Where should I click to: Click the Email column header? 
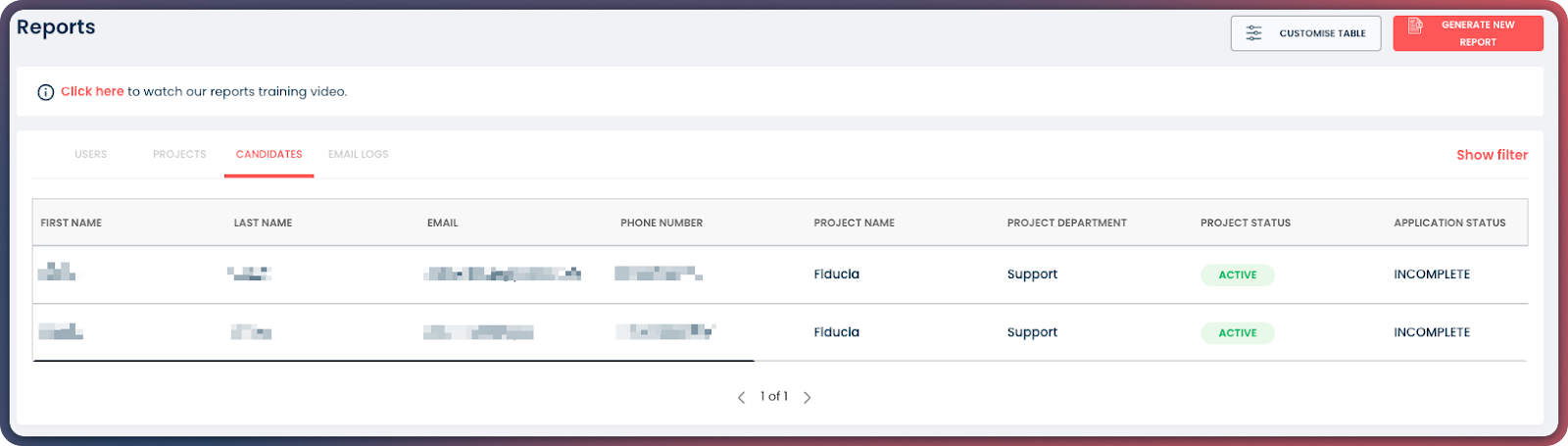442,223
